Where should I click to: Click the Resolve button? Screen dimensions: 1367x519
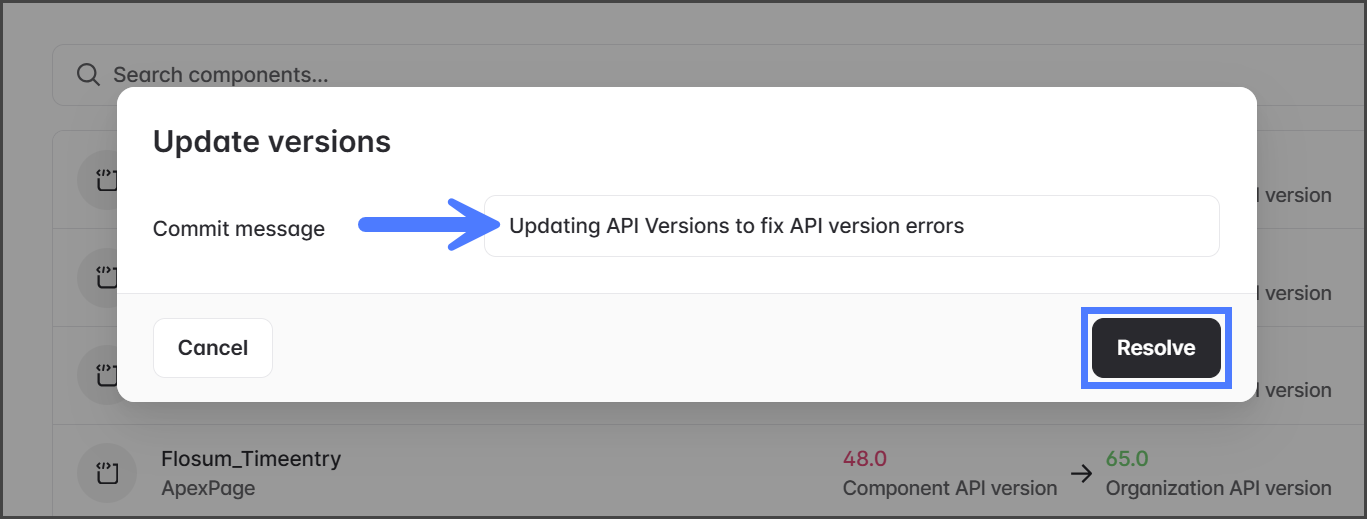[1156, 348]
